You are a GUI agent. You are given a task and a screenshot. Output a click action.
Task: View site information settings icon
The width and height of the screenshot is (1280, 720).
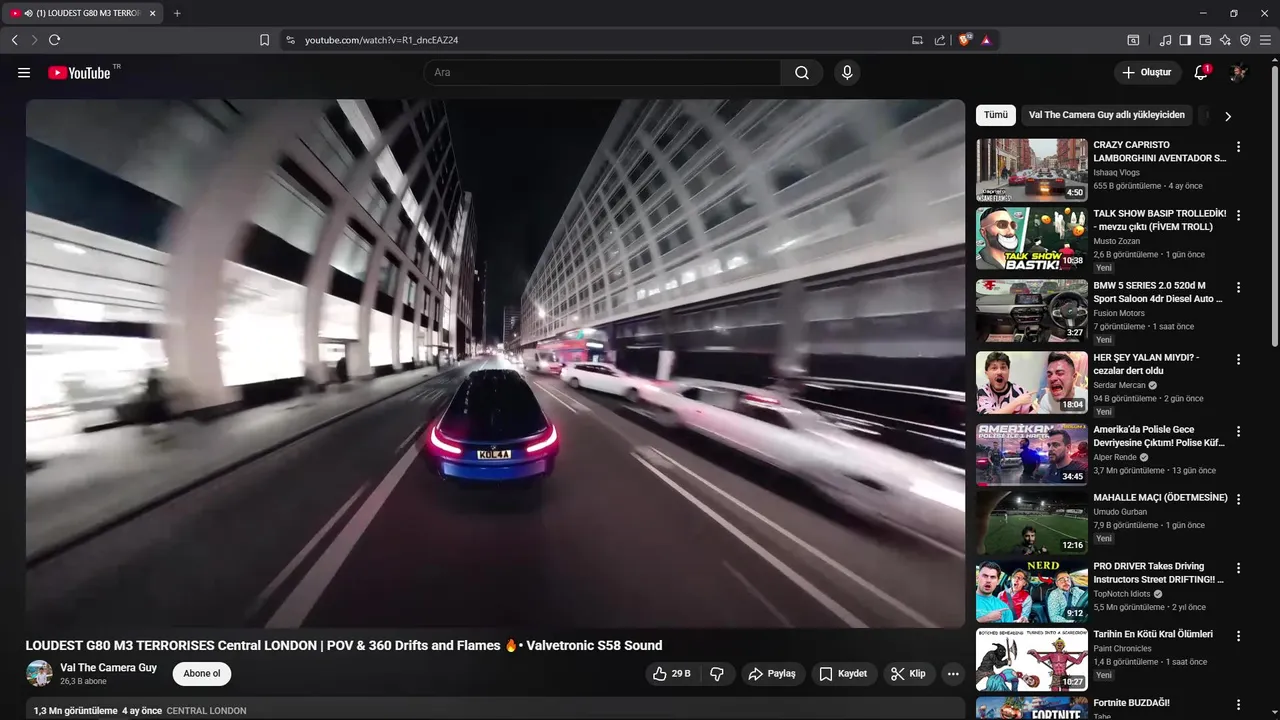tap(290, 40)
